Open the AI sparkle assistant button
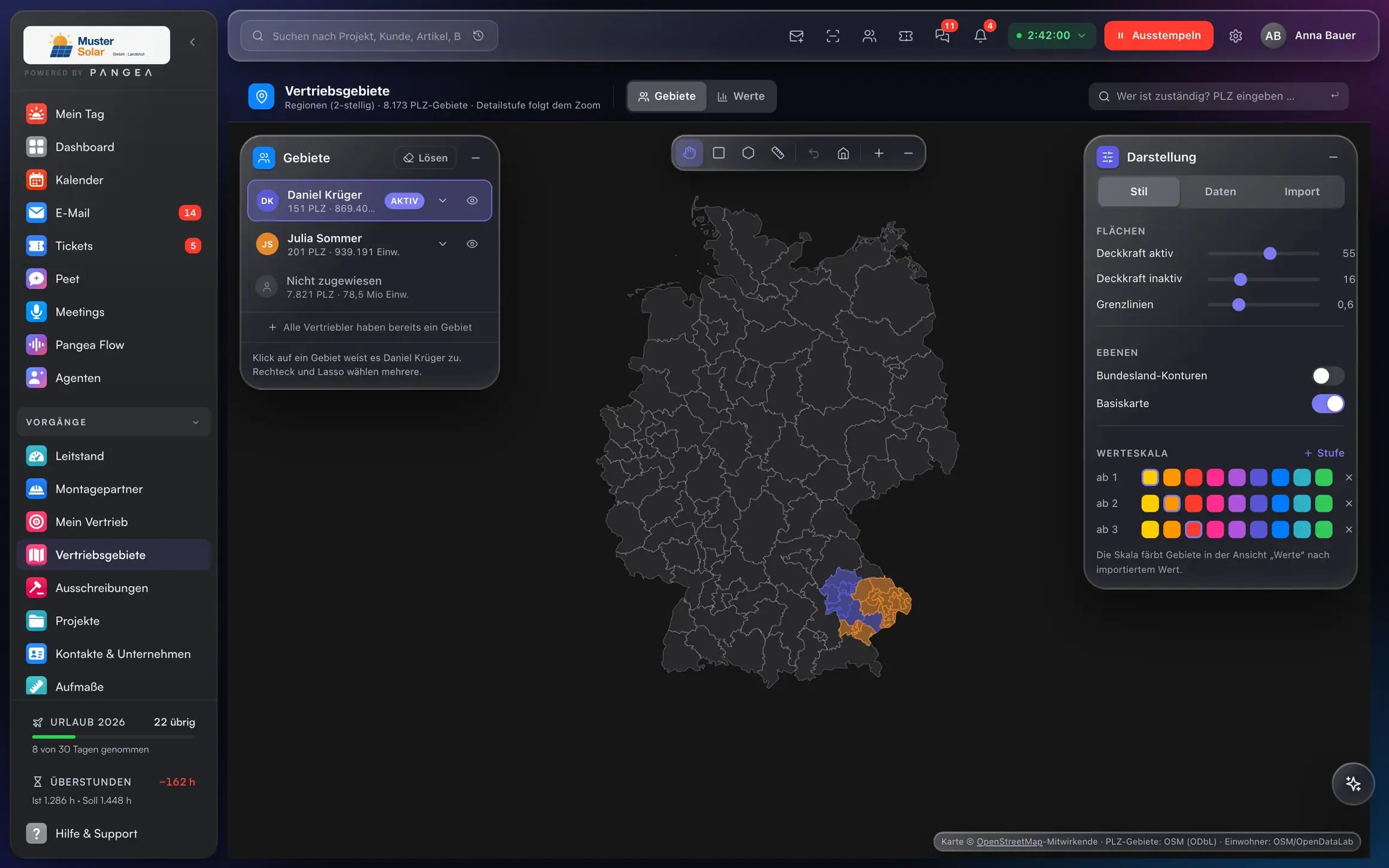The image size is (1389, 868). (x=1352, y=784)
